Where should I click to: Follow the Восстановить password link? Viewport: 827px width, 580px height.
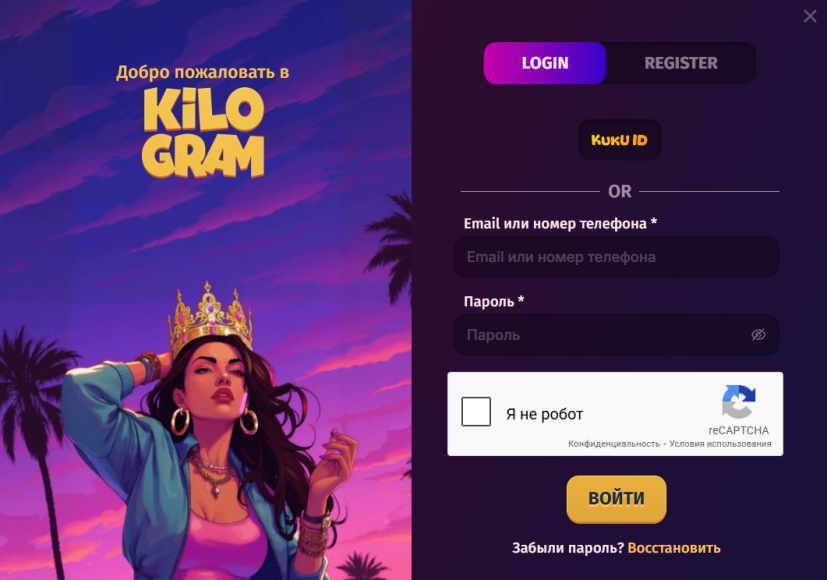coord(674,548)
